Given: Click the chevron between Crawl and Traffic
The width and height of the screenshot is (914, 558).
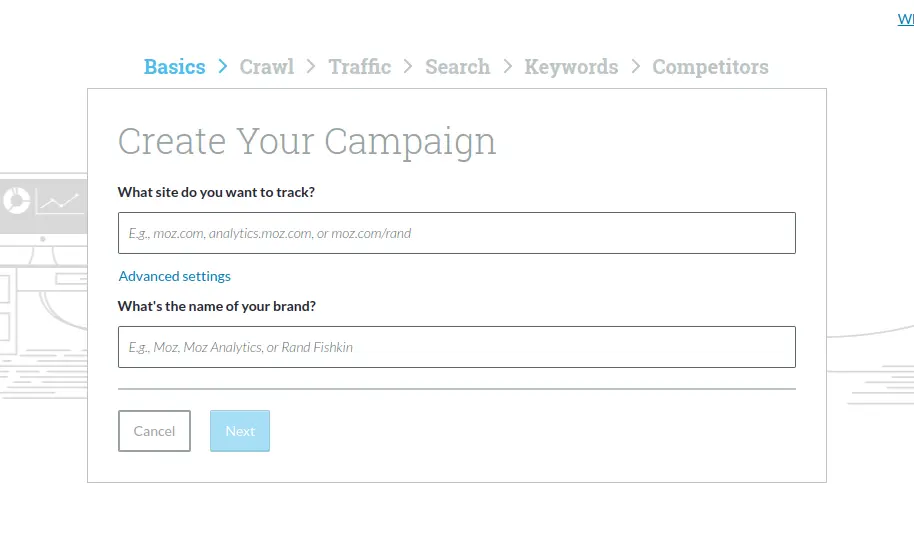Looking at the screenshot, I should [311, 66].
